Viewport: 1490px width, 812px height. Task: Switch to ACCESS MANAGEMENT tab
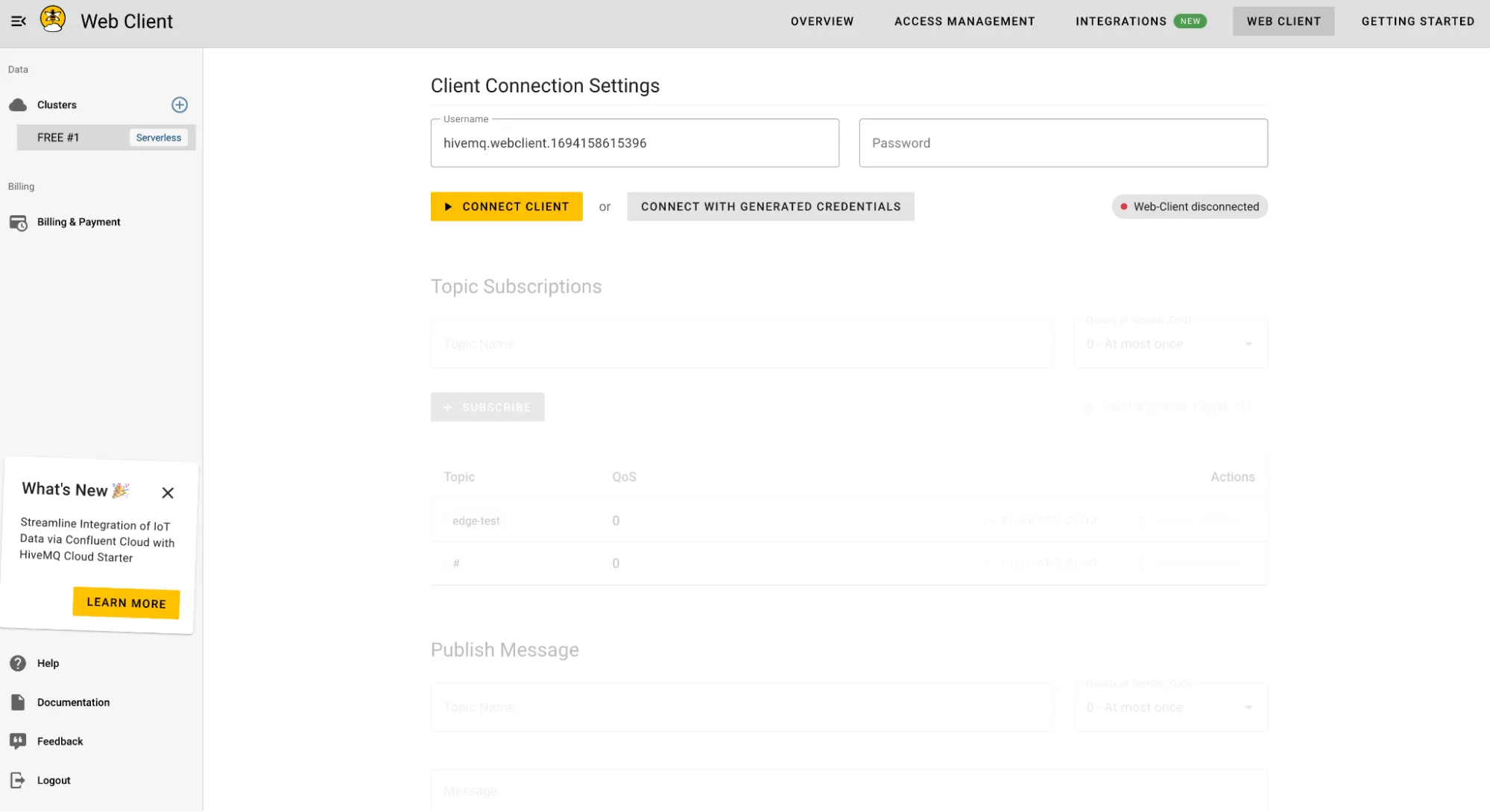(x=964, y=21)
